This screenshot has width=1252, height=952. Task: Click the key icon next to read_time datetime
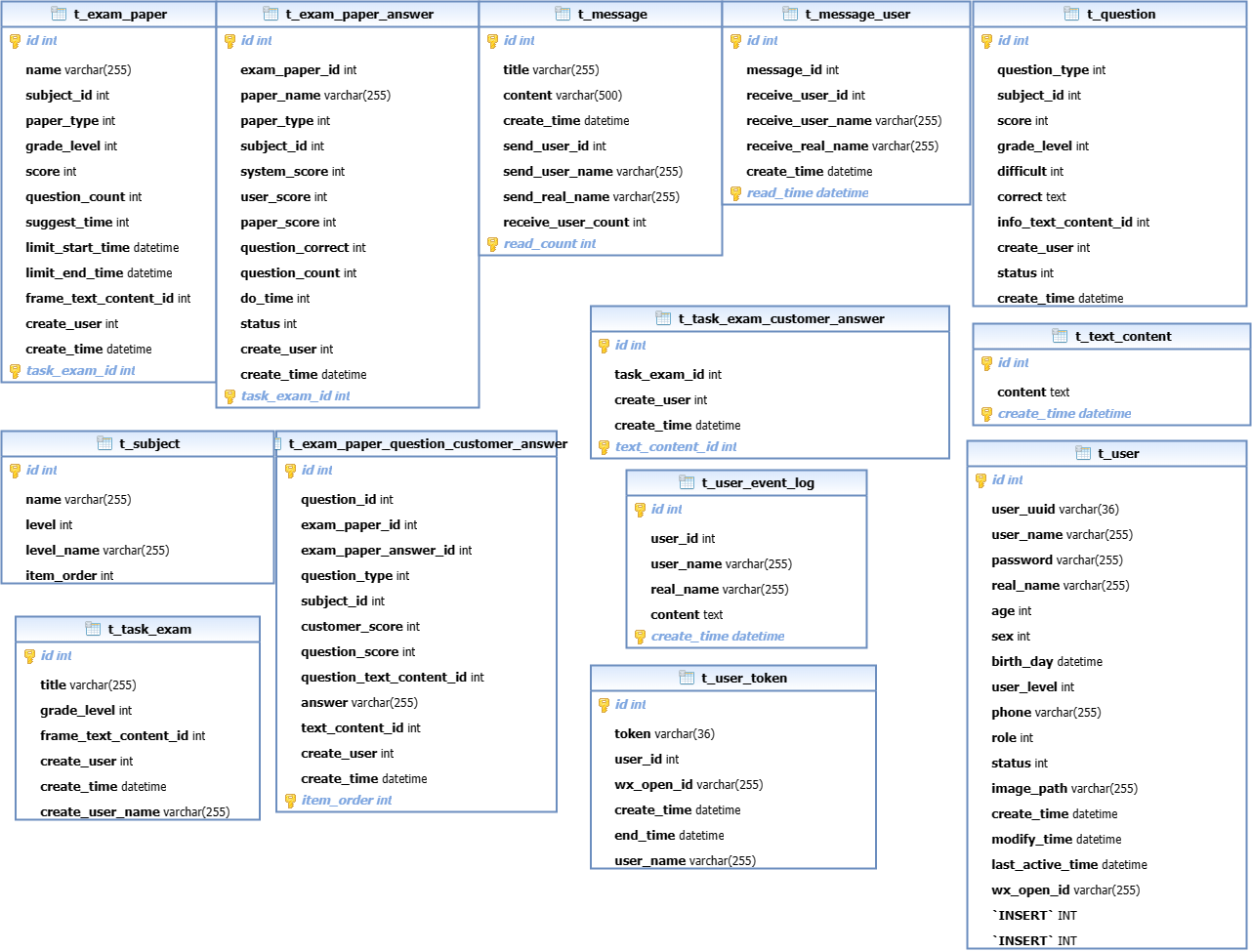click(x=736, y=193)
